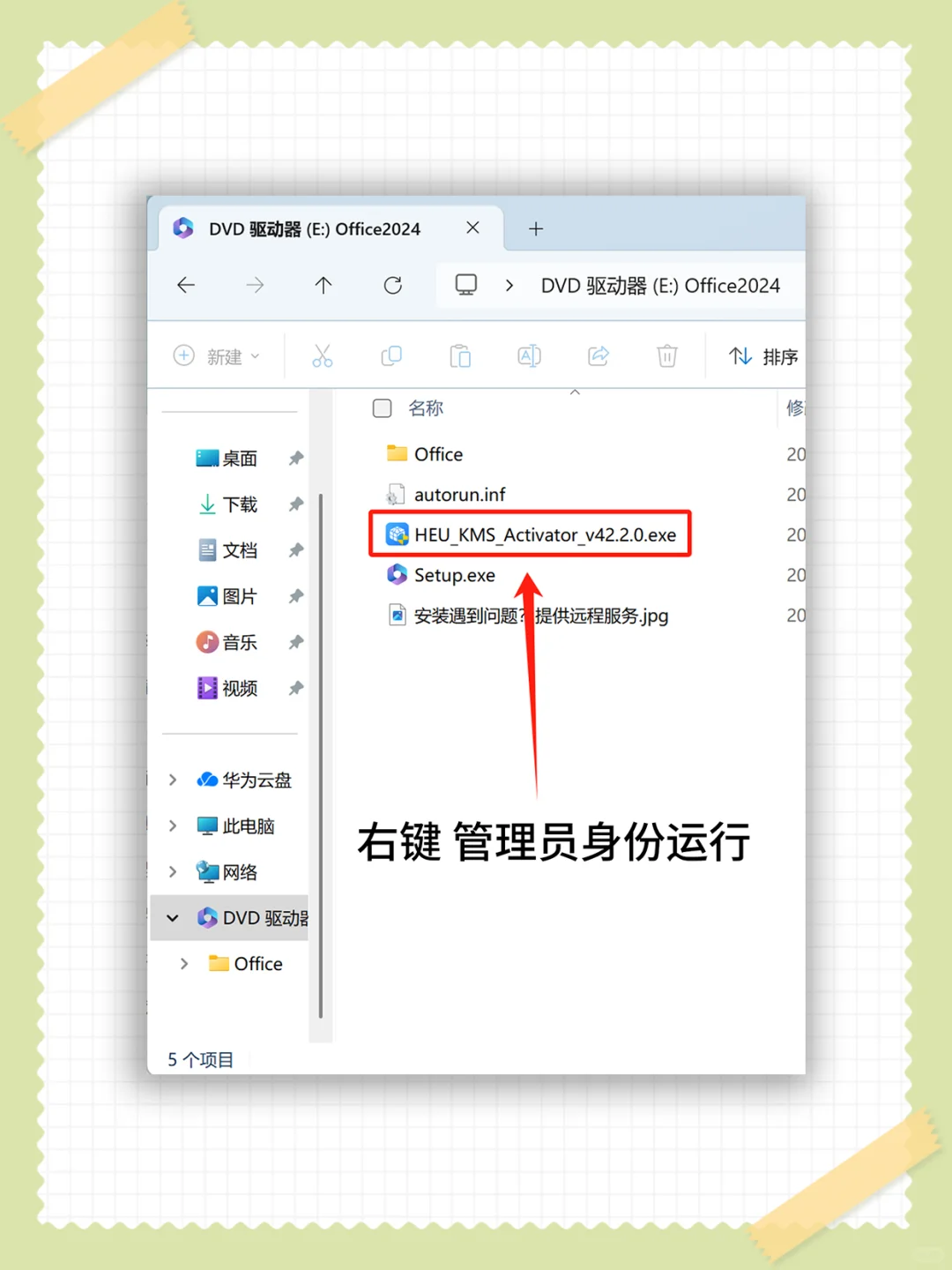Viewport: 952px width, 1270px height.
Task: Open the 排序 sort menu
Action: (x=762, y=355)
